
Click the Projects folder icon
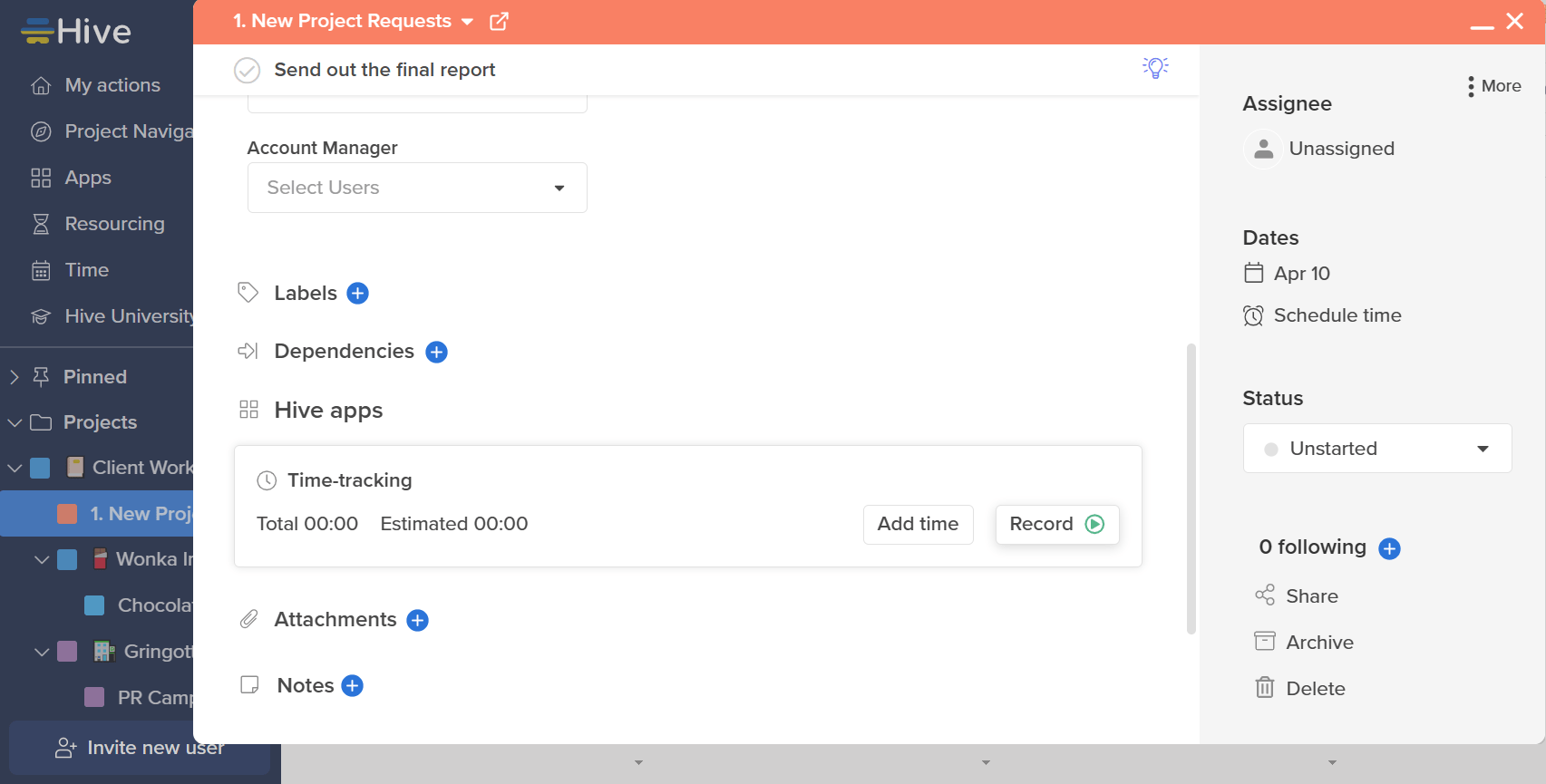point(41,422)
